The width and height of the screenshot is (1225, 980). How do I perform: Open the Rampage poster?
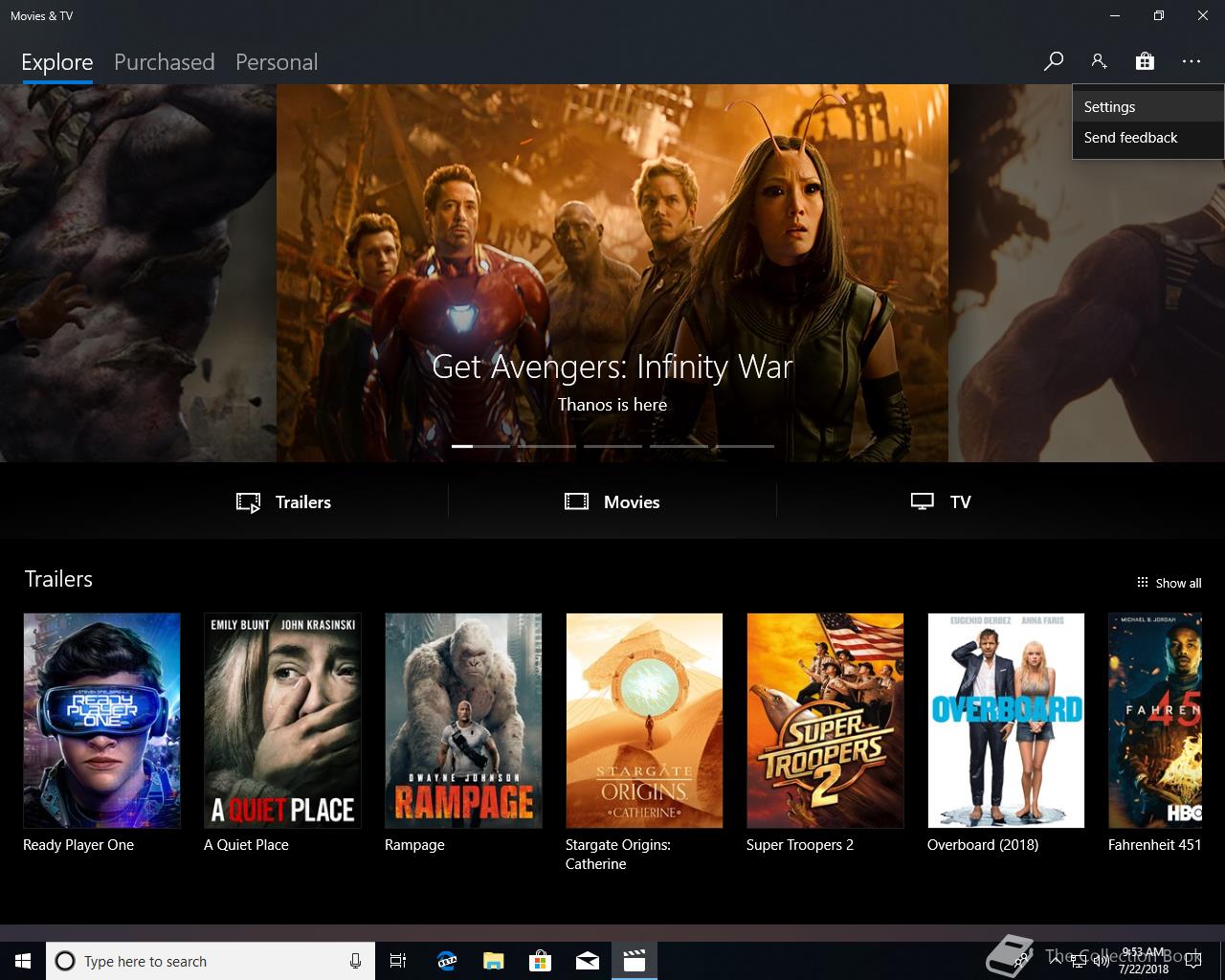tap(463, 721)
